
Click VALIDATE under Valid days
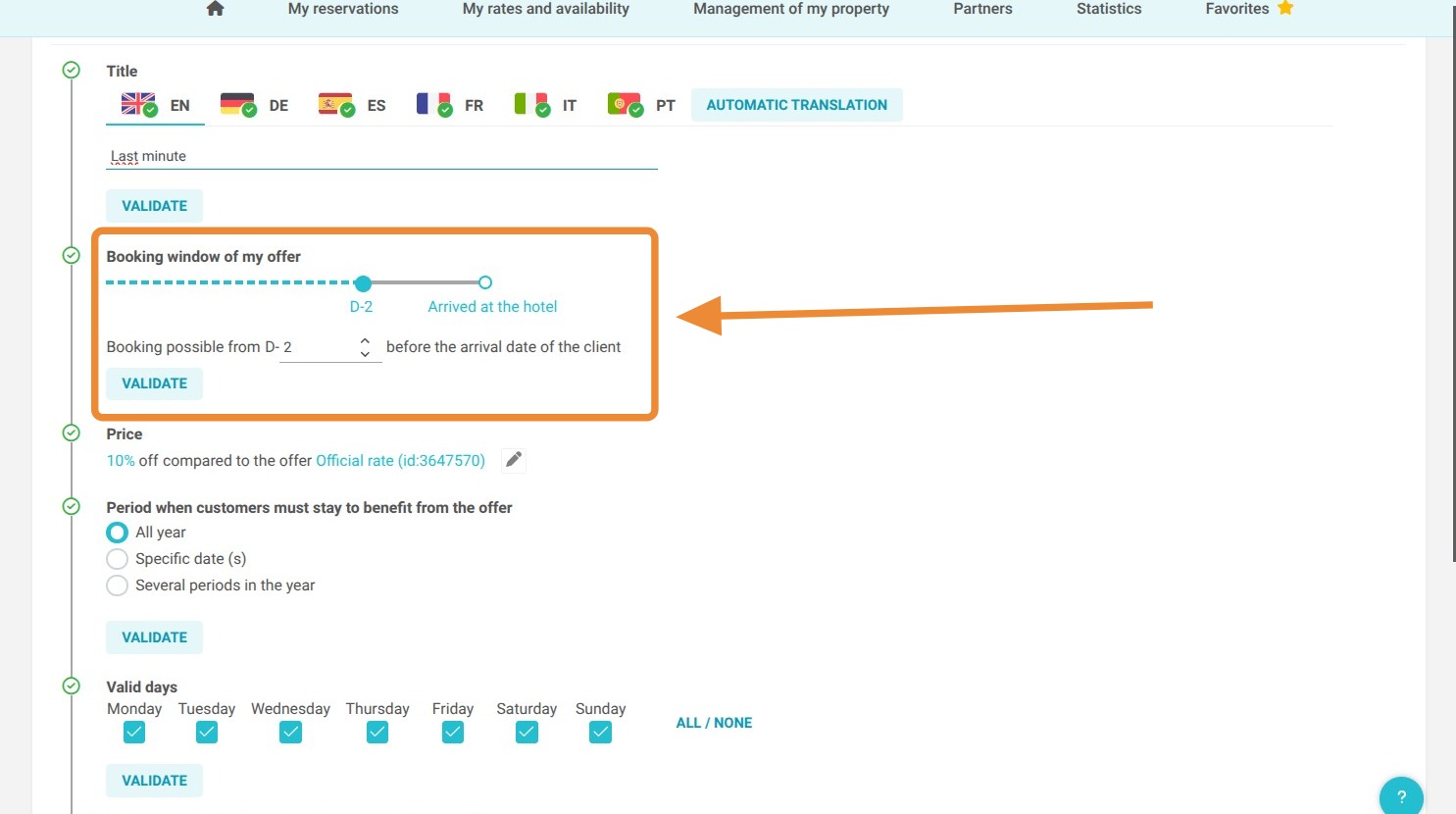click(x=154, y=781)
